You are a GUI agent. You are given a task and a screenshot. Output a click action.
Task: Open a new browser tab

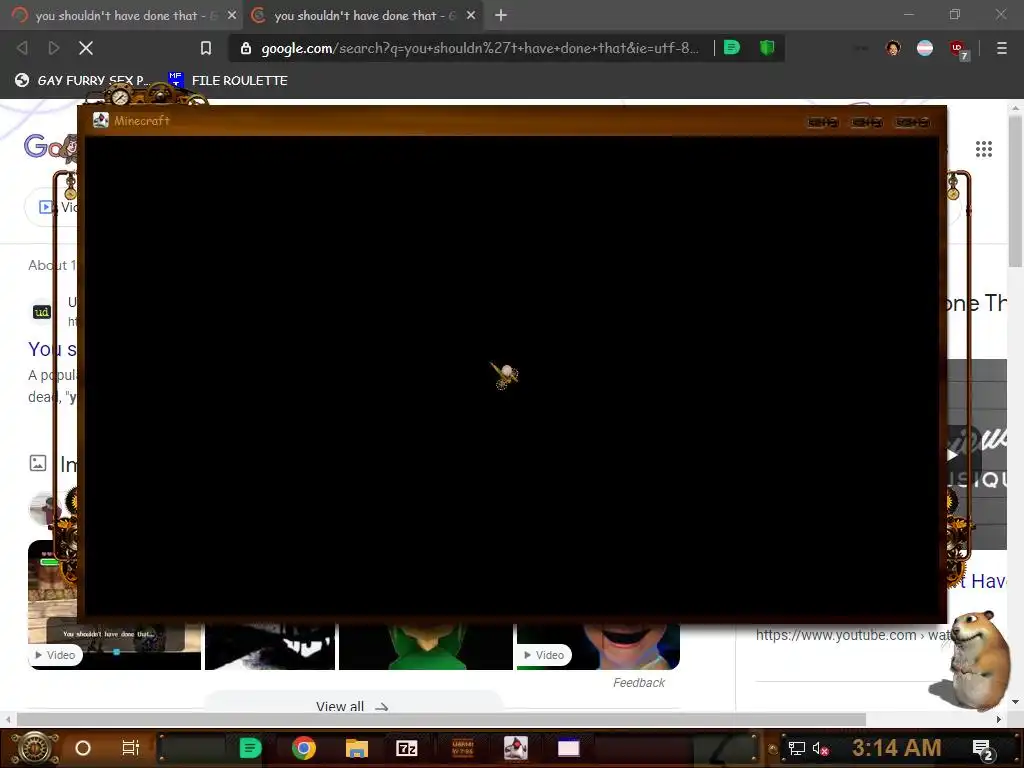pos(501,15)
